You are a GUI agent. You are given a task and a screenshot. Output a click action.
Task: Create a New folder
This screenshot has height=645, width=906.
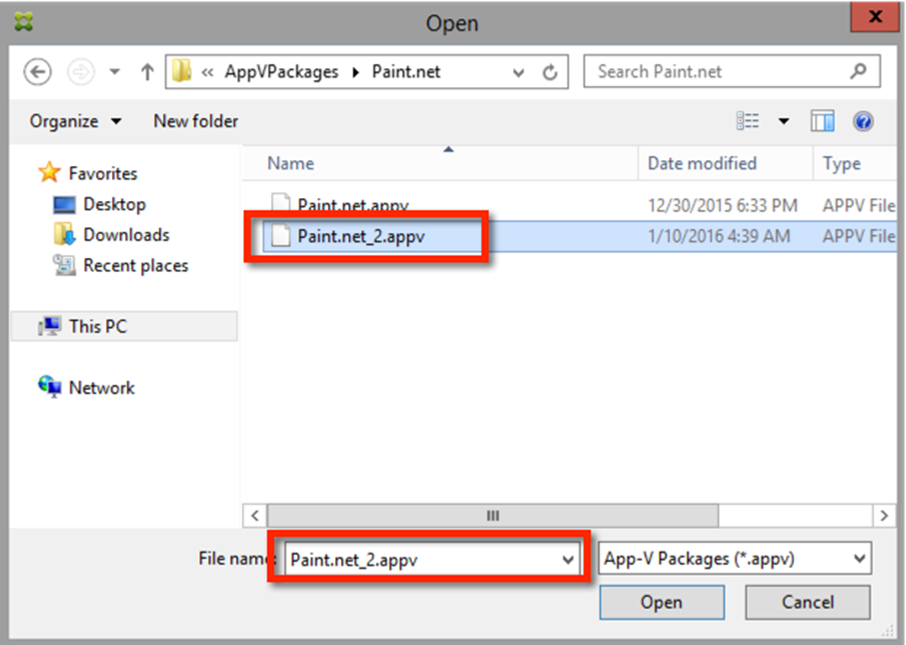pyautogui.click(x=196, y=121)
